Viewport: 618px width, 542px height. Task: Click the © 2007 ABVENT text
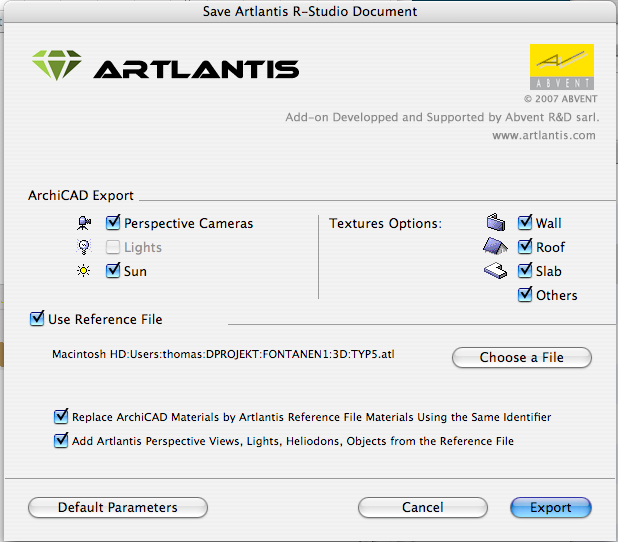click(x=560, y=99)
